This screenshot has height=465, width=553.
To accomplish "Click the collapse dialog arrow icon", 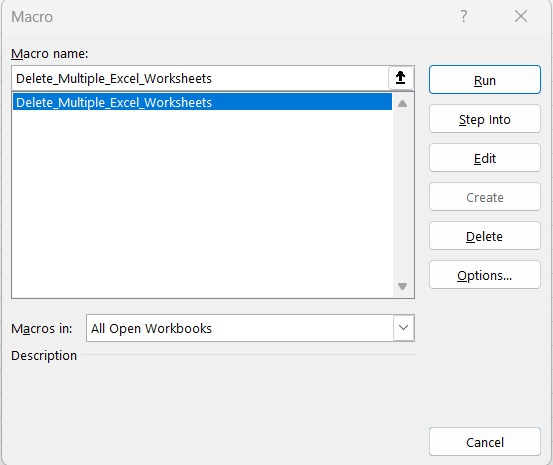I will (x=401, y=78).
